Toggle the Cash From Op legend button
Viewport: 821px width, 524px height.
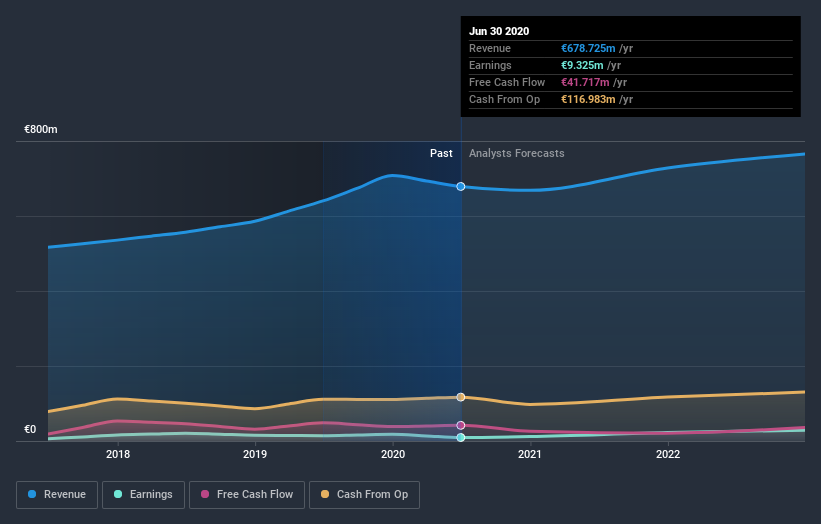(x=364, y=495)
